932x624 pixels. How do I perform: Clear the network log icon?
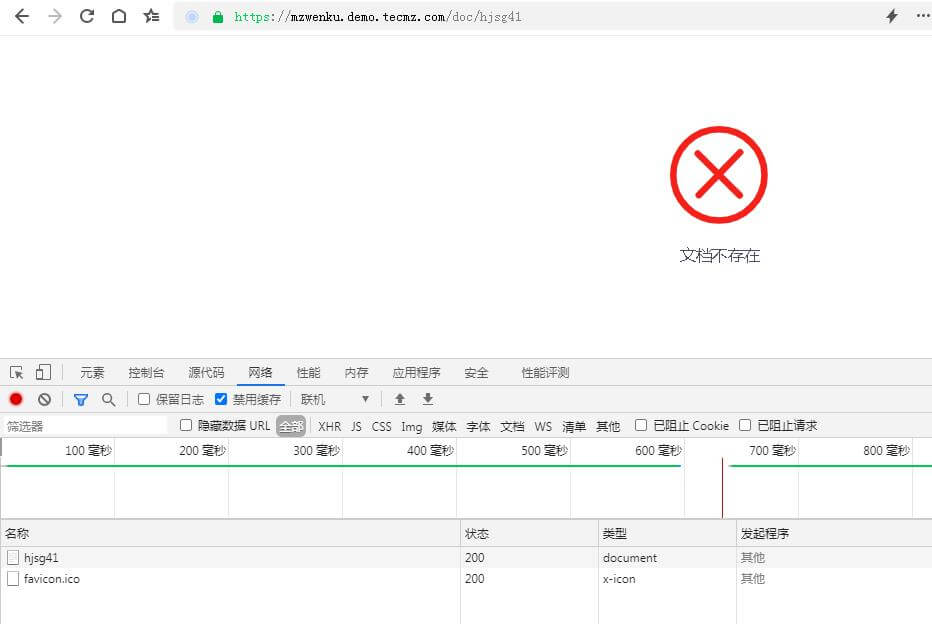click(x=44, y=399)
